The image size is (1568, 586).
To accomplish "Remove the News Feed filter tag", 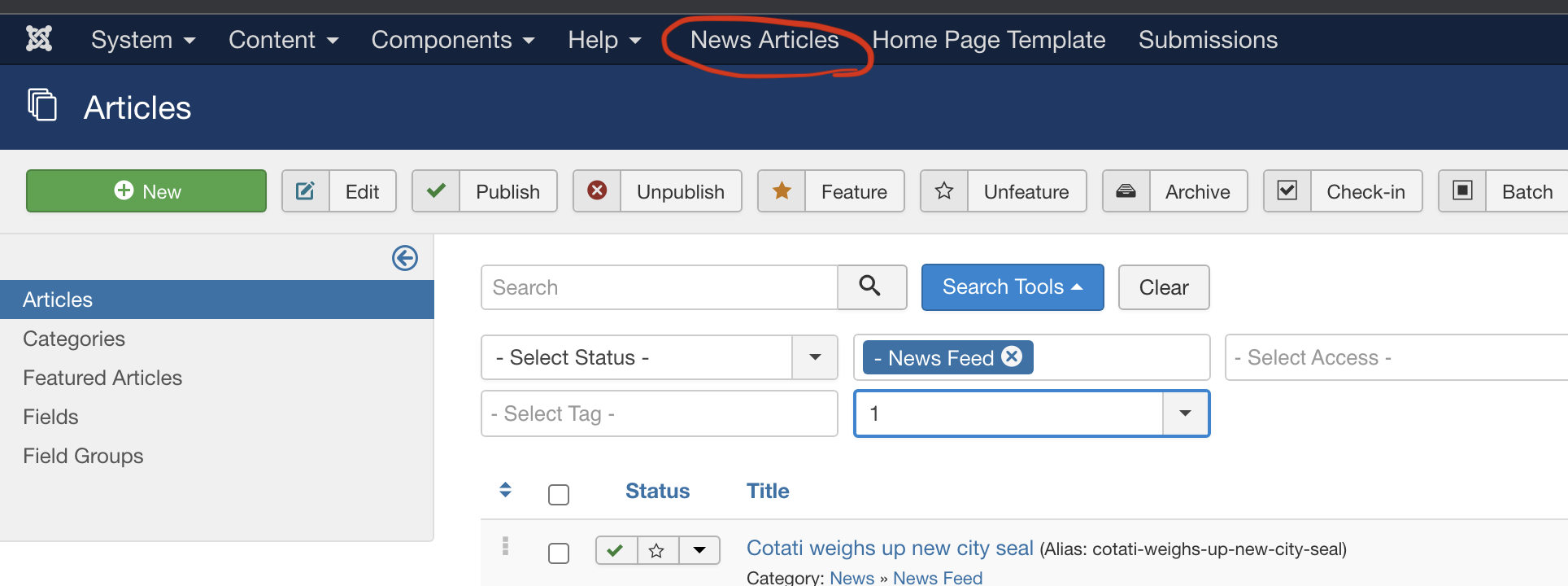I will (x=1012, y=356).
